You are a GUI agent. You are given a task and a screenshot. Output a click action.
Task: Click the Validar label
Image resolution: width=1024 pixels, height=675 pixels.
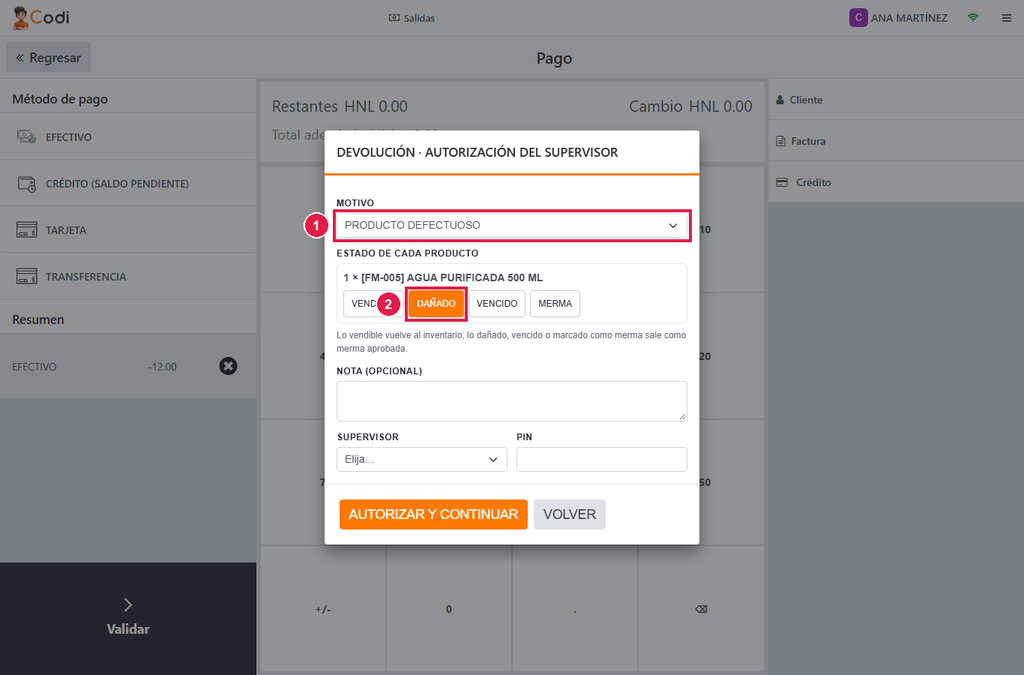pos(128,629)
